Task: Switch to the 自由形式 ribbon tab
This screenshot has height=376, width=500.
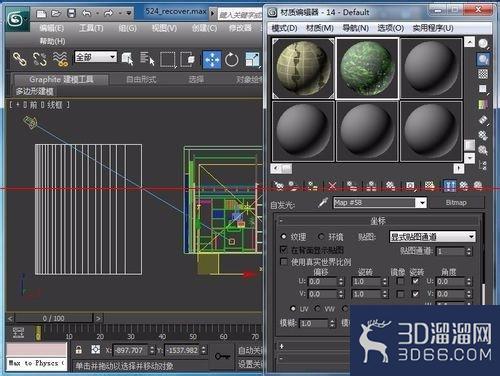Action: [141, 79]
